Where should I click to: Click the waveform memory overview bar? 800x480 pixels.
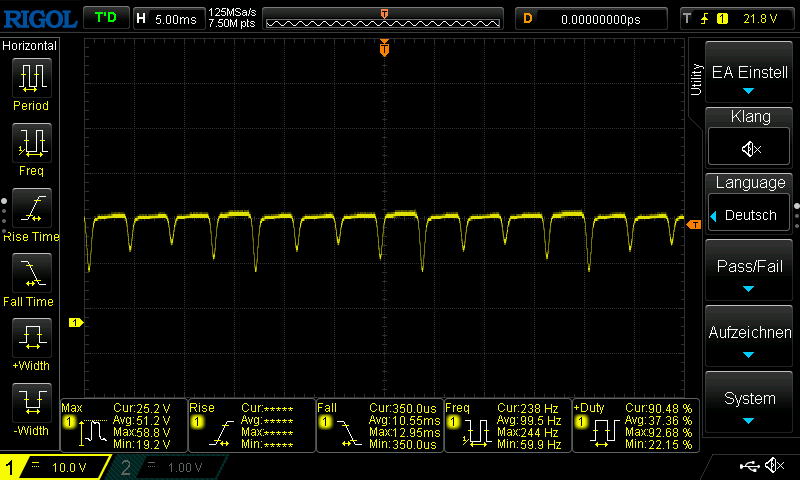pos(383,19)
